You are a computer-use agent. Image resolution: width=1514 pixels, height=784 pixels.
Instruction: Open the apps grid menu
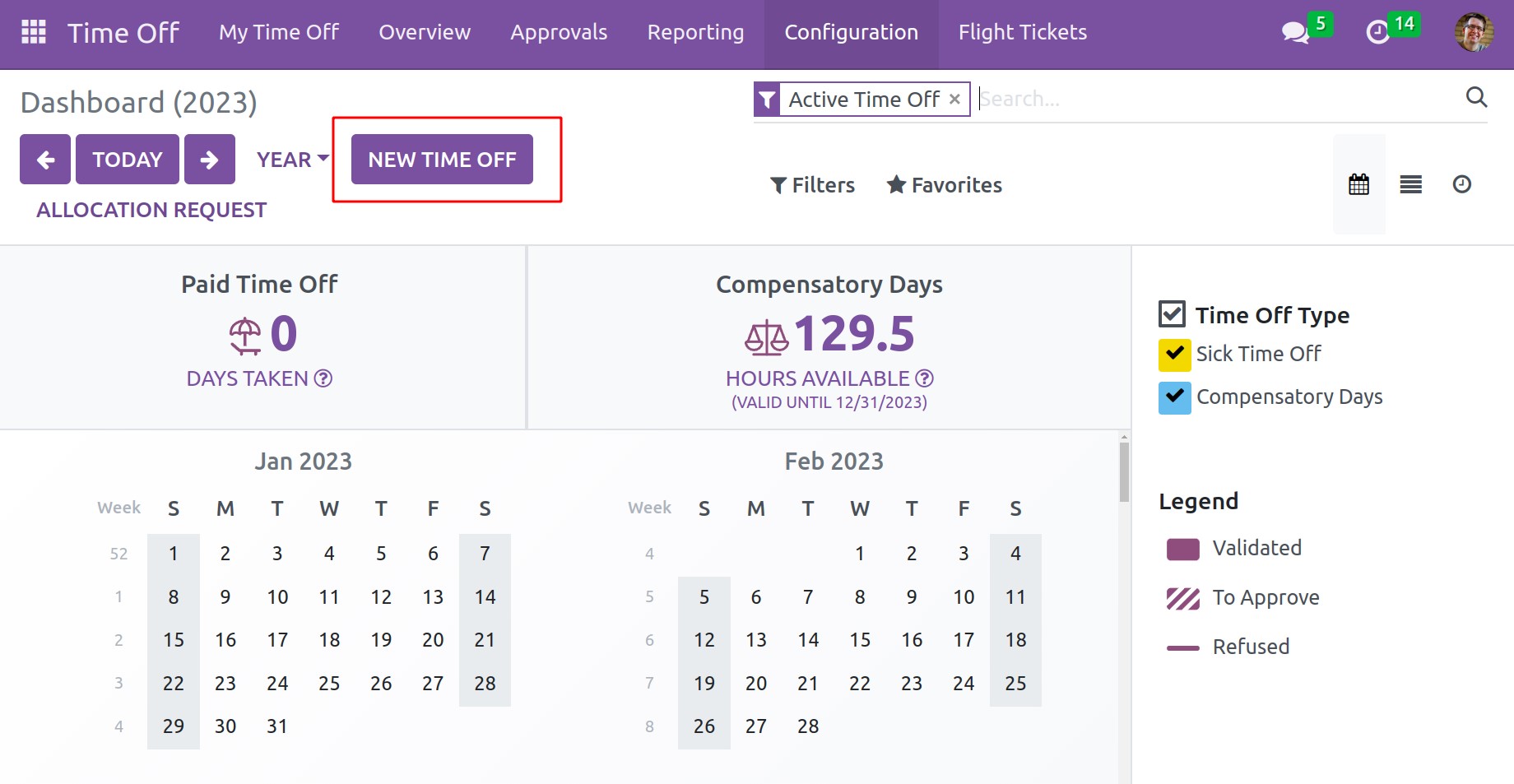coord(34,32)
